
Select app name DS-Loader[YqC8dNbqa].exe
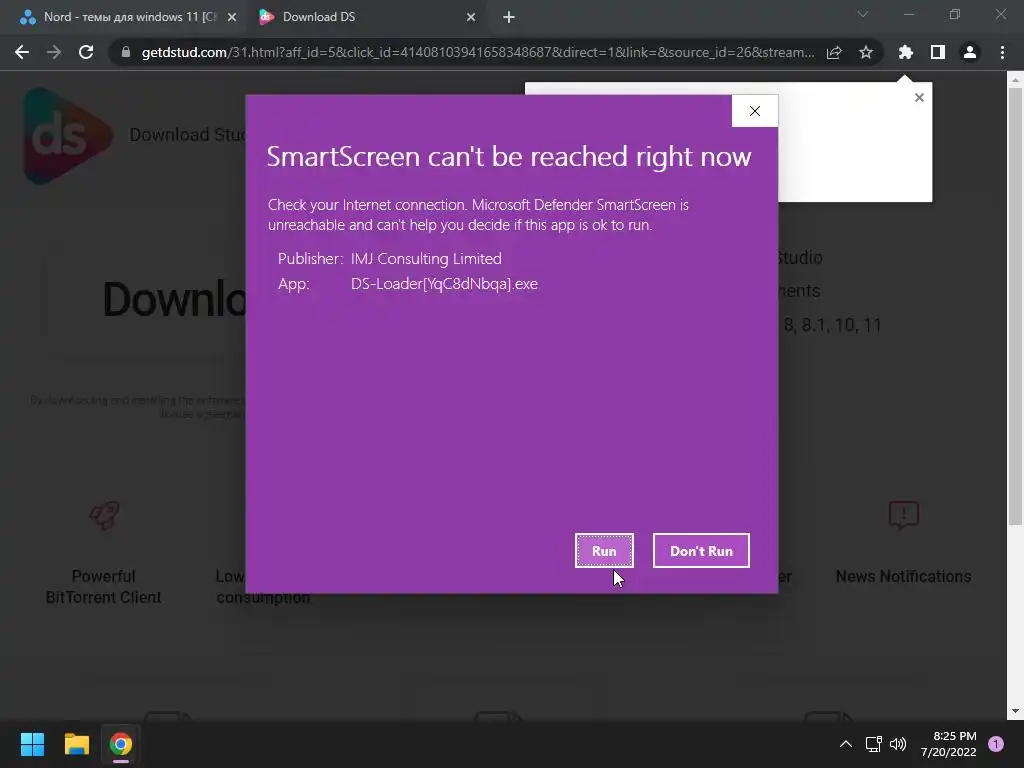coord(444,284)
